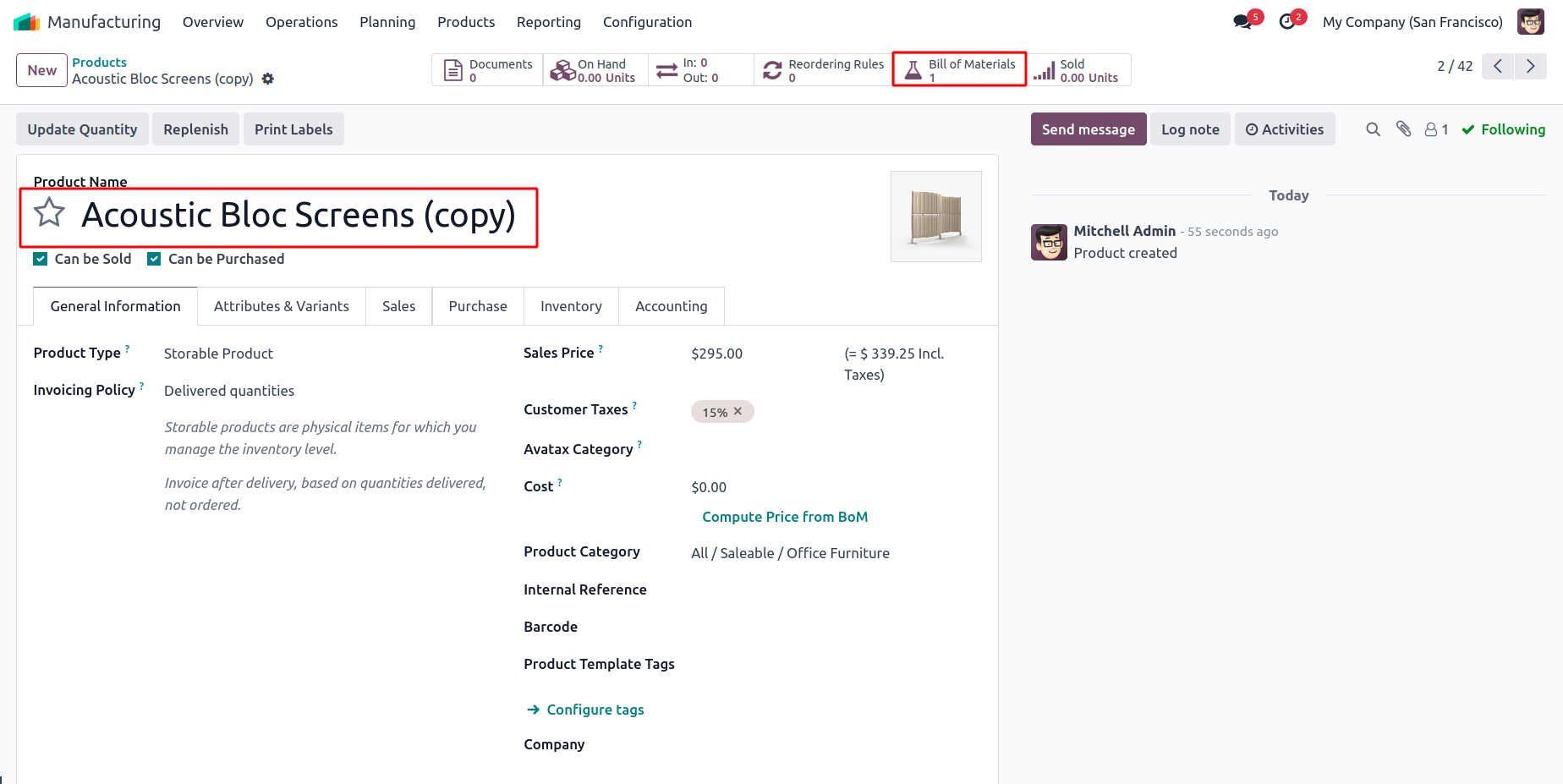Toggle the Following subscription status
Screen dimensions: 1563x784
coord(1504,129)
